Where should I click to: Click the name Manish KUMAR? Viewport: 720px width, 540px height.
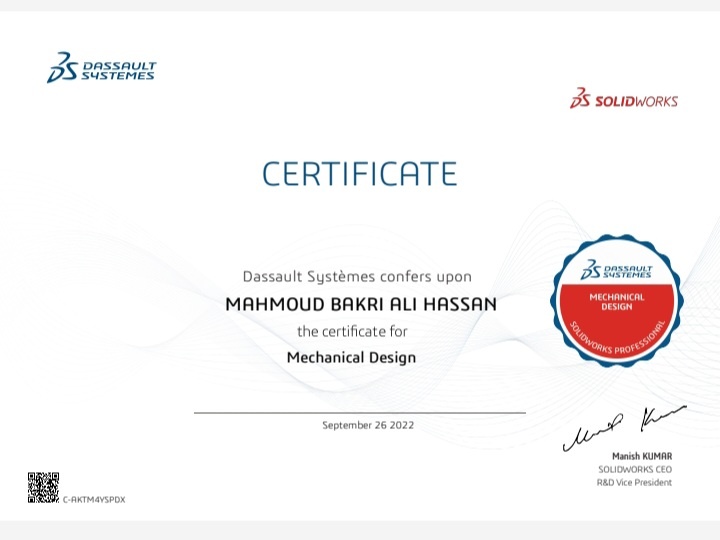coord(642,456)
